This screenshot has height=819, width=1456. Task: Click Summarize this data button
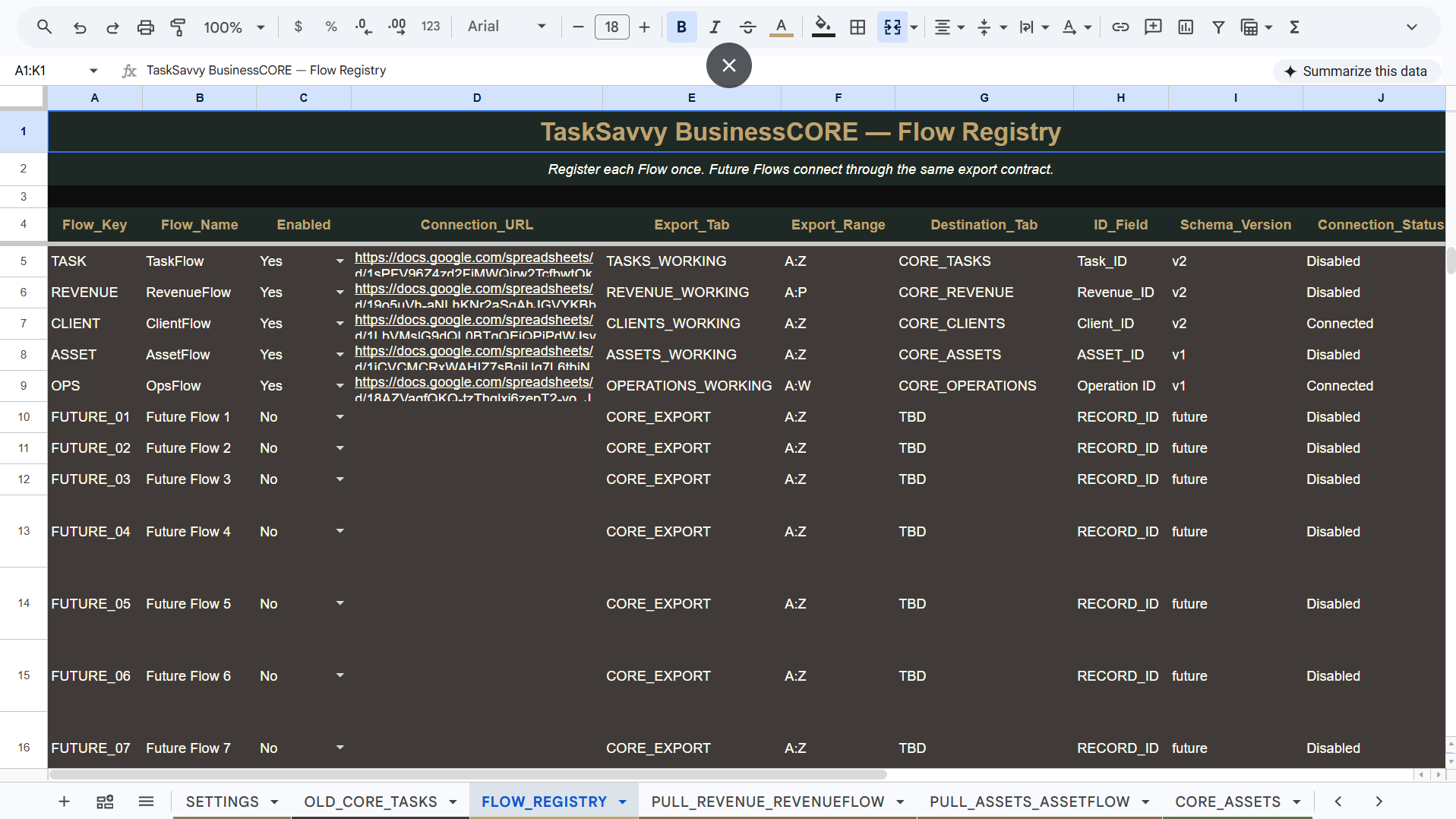(x=1356, y=71)
